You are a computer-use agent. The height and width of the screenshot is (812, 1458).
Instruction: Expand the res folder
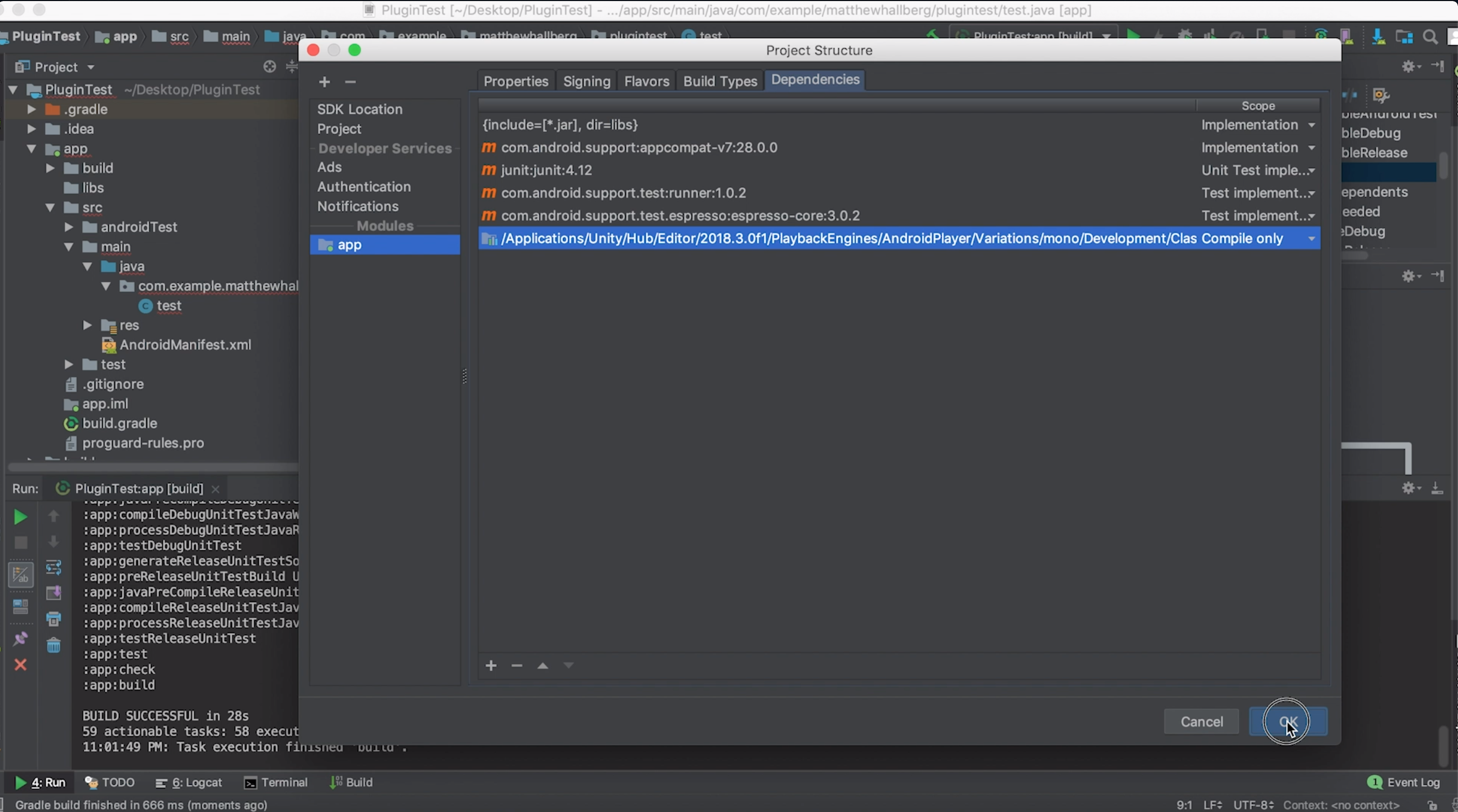[87, 325]
